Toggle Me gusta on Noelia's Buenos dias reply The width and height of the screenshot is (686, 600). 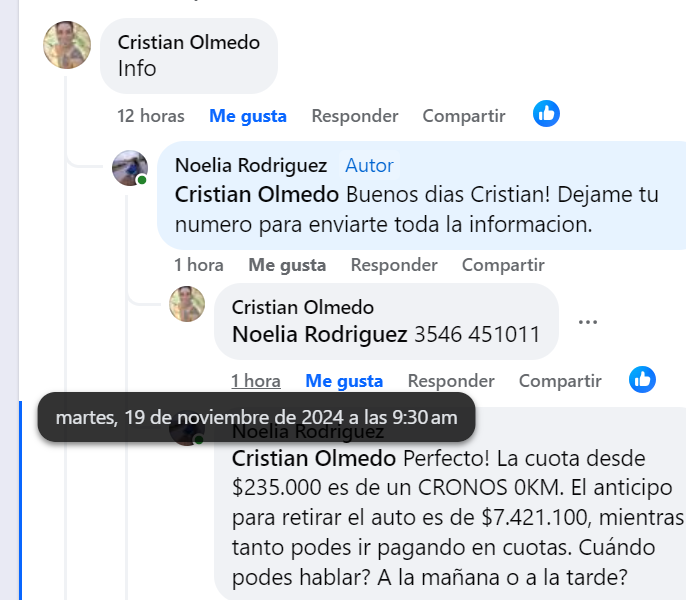click(287, 265)
